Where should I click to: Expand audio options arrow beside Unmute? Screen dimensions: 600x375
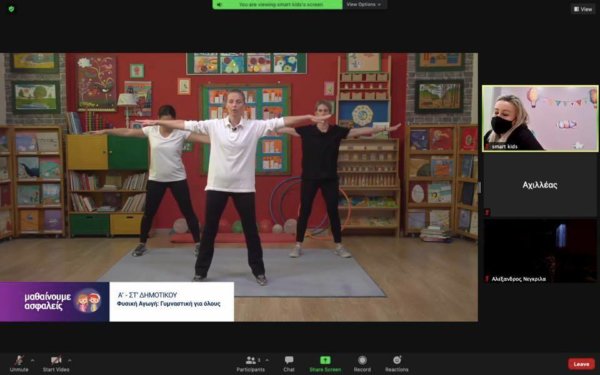(33, 360)
